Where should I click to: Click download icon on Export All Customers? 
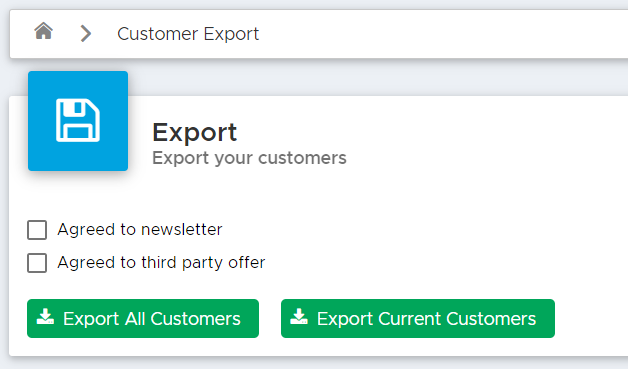click(x=45, y=317)
